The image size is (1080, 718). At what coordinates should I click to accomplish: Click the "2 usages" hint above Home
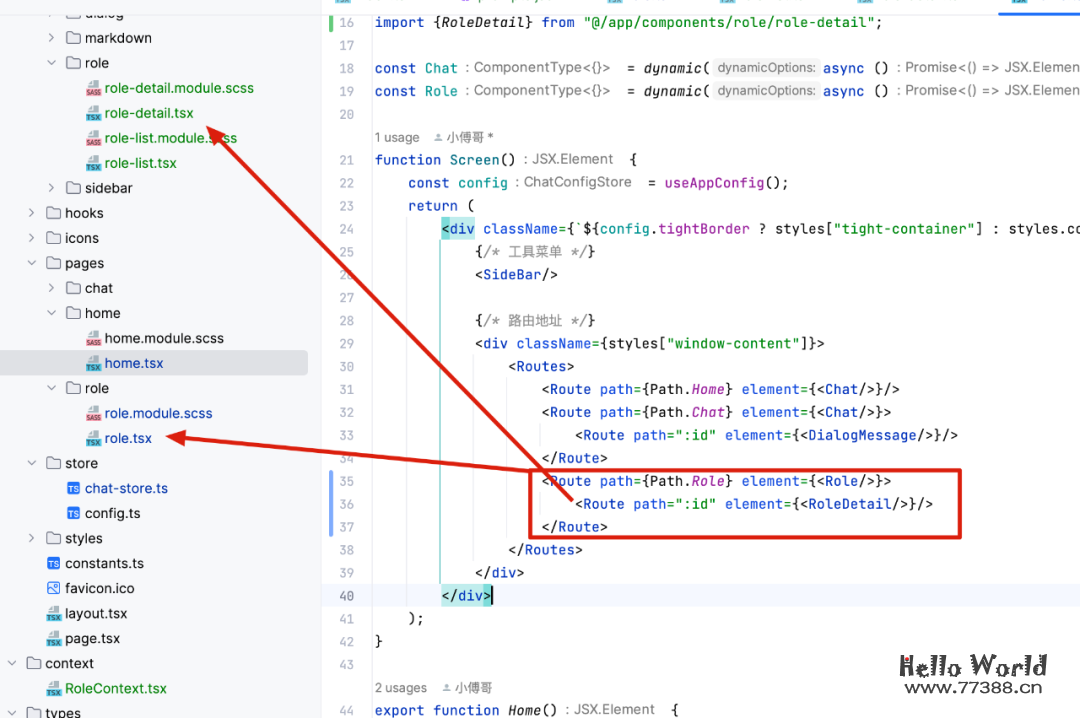400,688
